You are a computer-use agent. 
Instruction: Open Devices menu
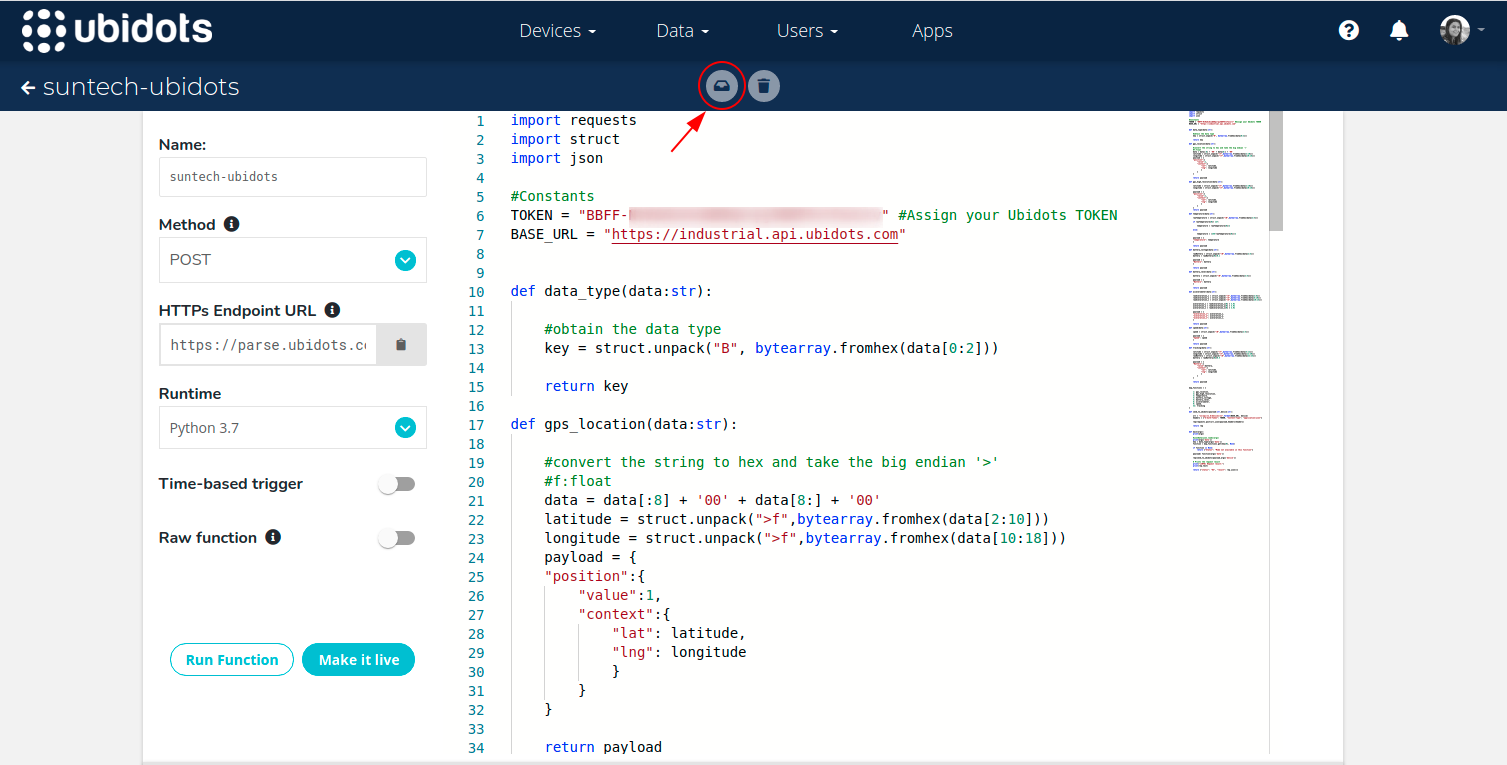tap(557, 31)
